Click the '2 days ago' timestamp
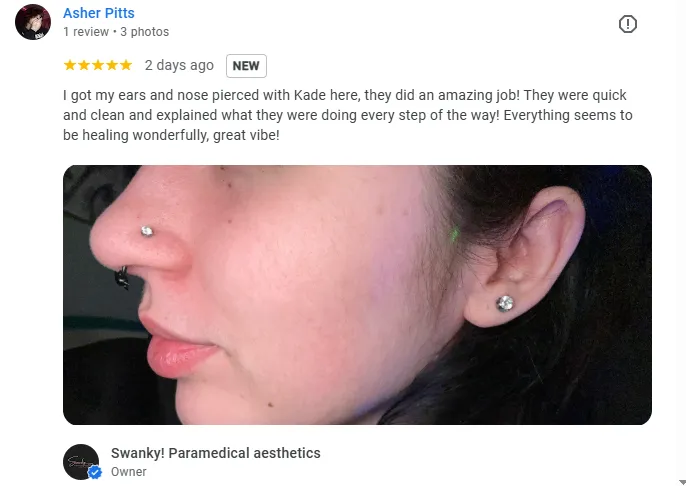Screen dimensions: 686x486 (179, 65)
